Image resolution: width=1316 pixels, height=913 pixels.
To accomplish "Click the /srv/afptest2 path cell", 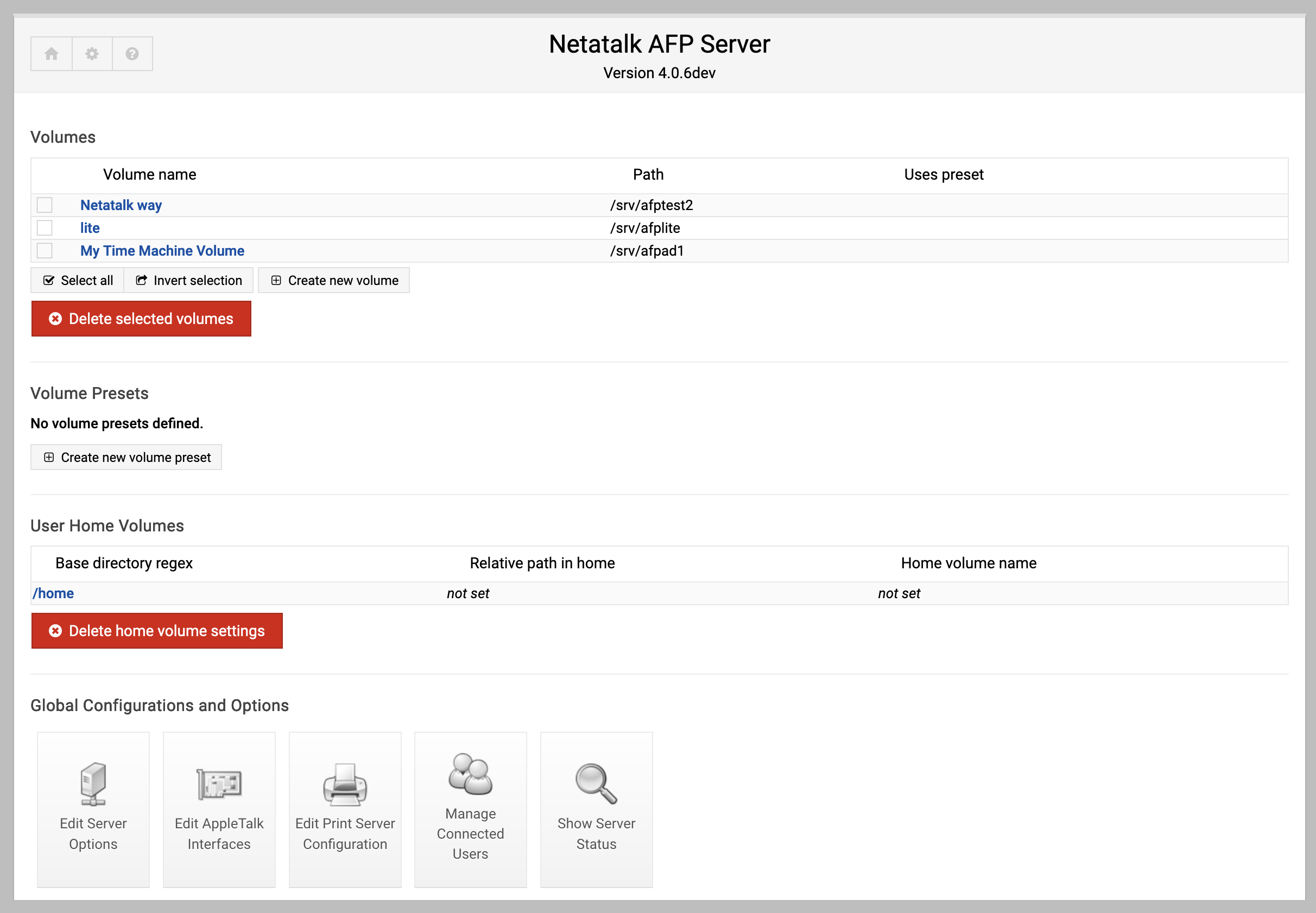I will pyautogui.click(x=651, y=205).
